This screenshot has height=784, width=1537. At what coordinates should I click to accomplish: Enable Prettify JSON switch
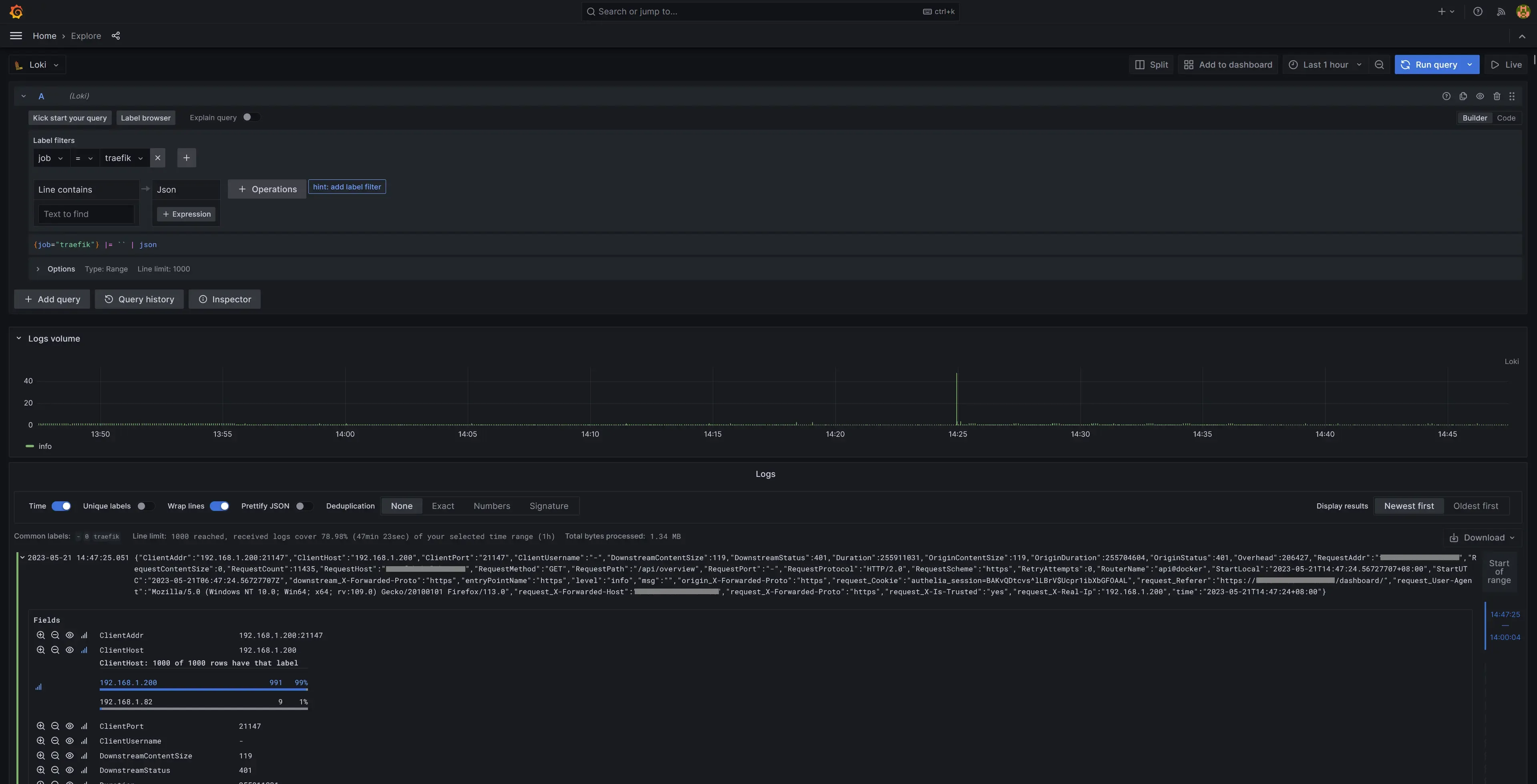[304, 506]
